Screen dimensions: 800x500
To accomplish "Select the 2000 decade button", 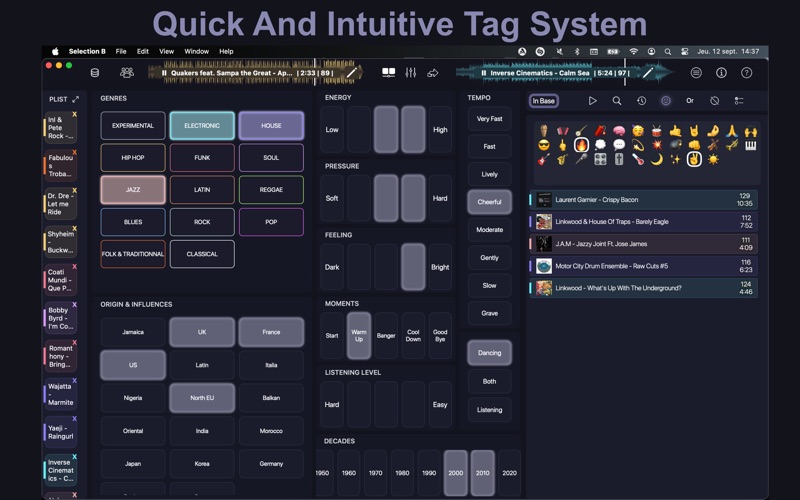I will [x=456, y=473].
